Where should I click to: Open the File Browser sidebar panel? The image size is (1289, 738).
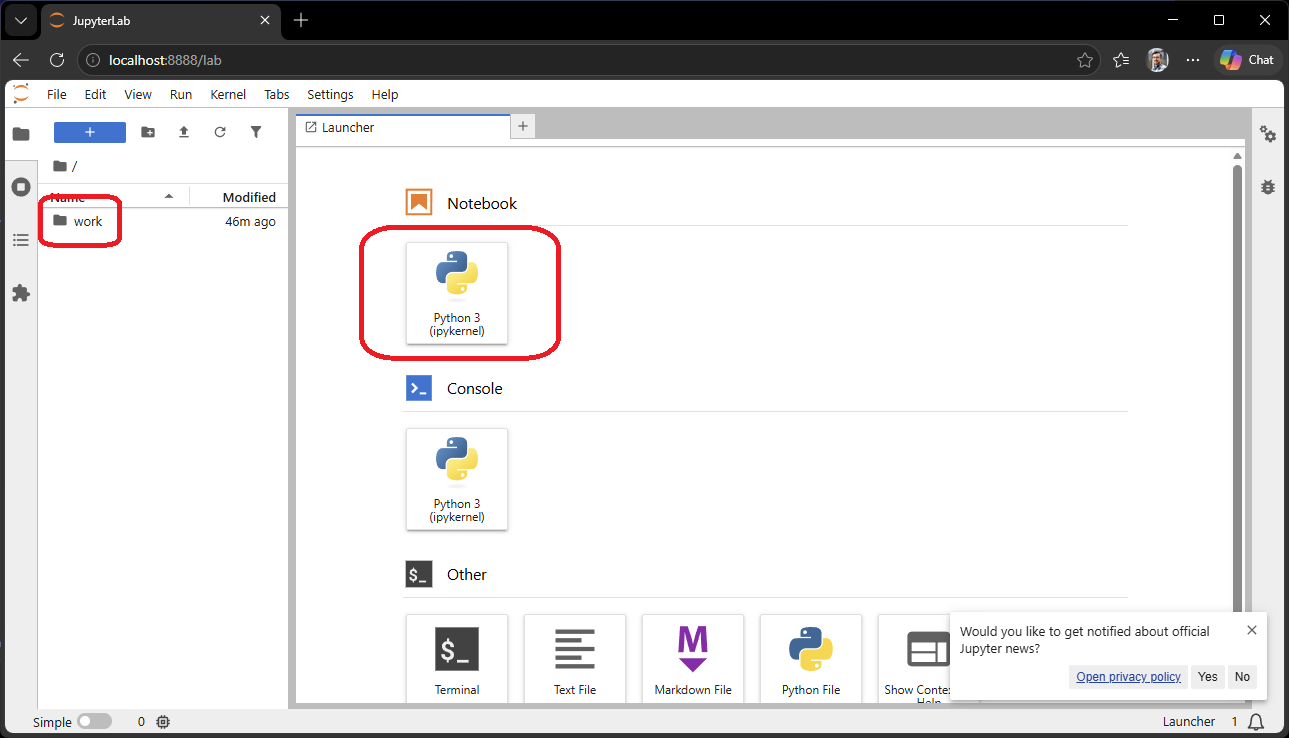21,134
